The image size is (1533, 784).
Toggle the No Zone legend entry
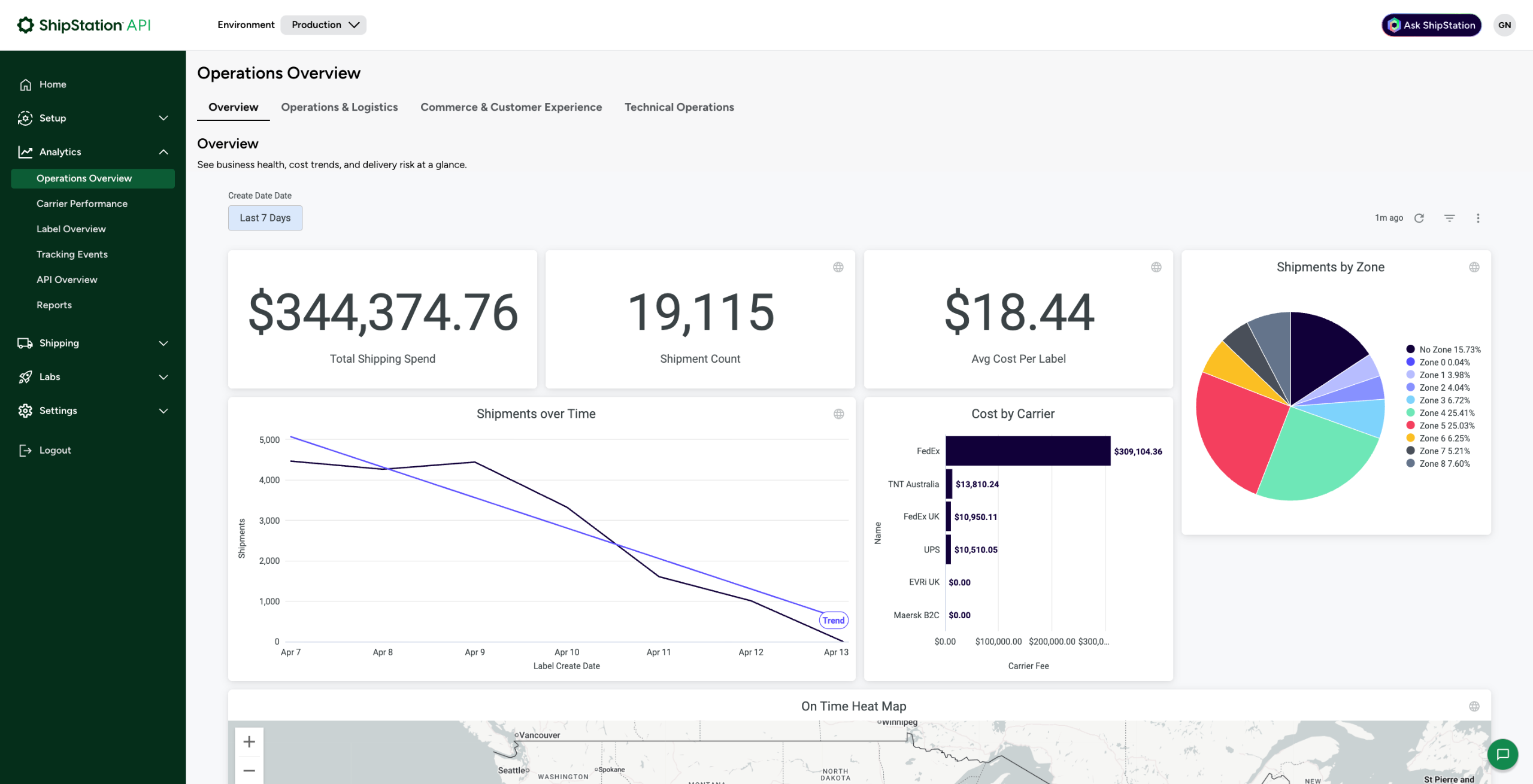pos(1443,350)
